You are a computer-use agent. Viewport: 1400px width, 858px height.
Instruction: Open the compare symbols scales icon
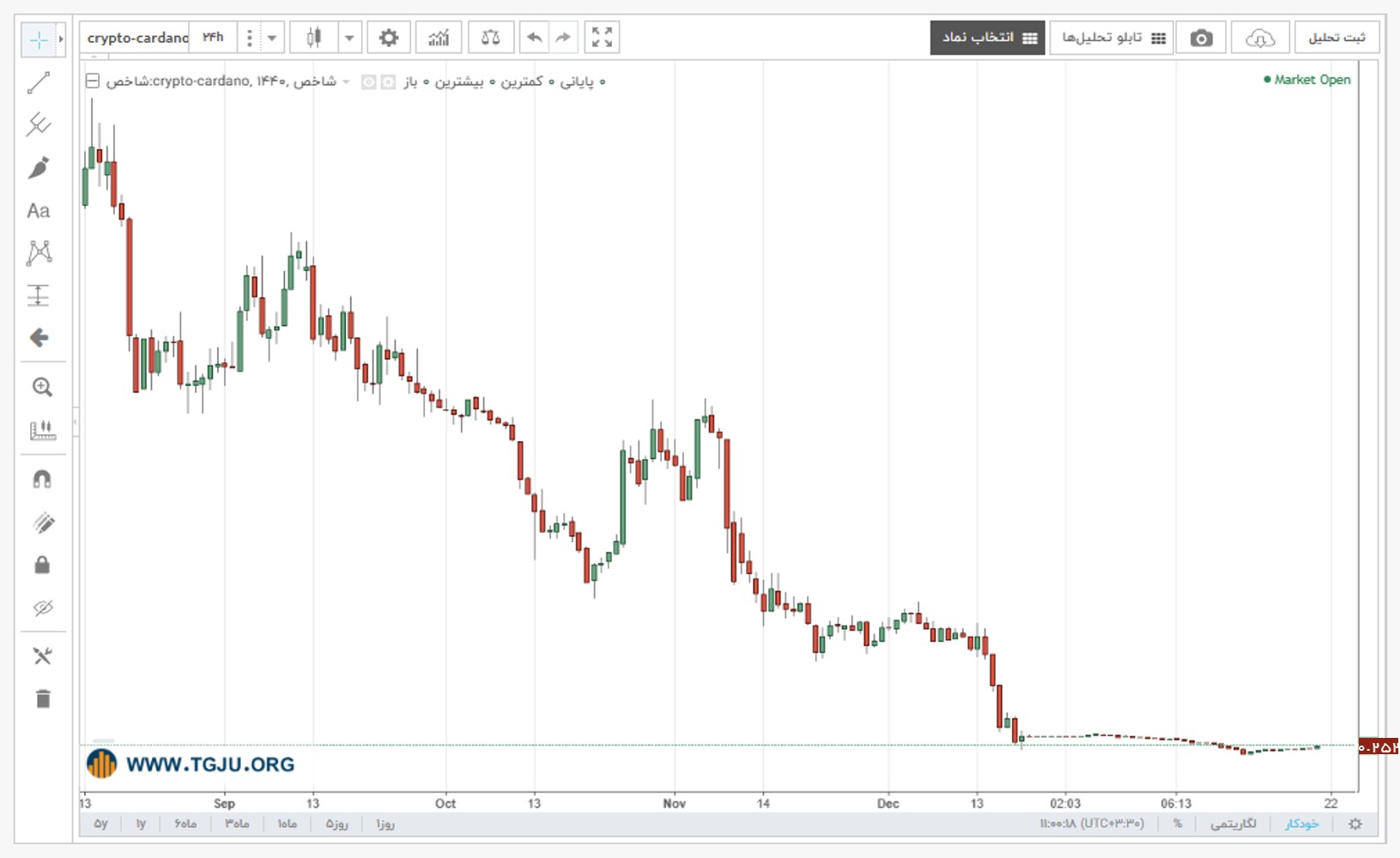point(491,38)
